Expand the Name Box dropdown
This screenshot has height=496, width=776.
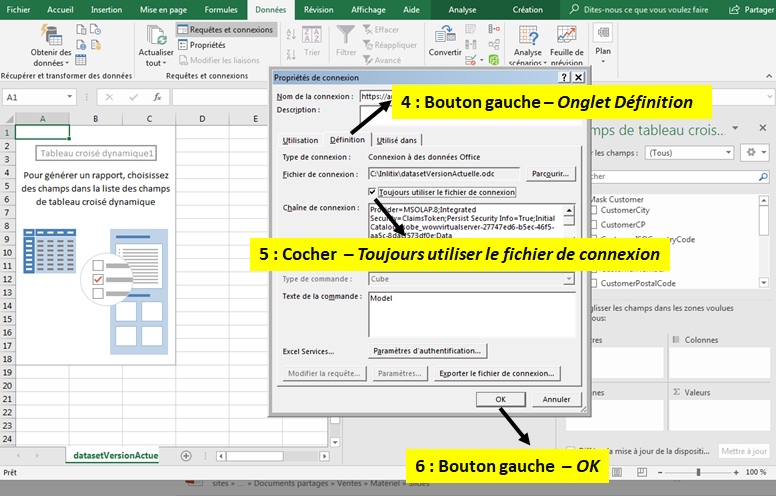tap(70, 97)
